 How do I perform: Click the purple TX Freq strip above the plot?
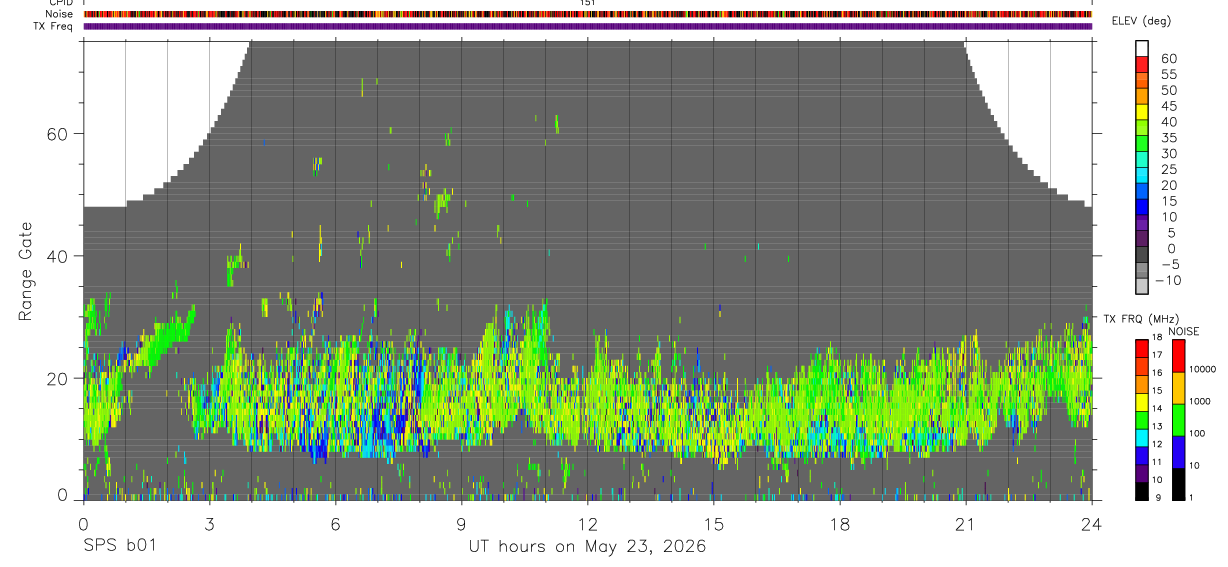[587, 26]
